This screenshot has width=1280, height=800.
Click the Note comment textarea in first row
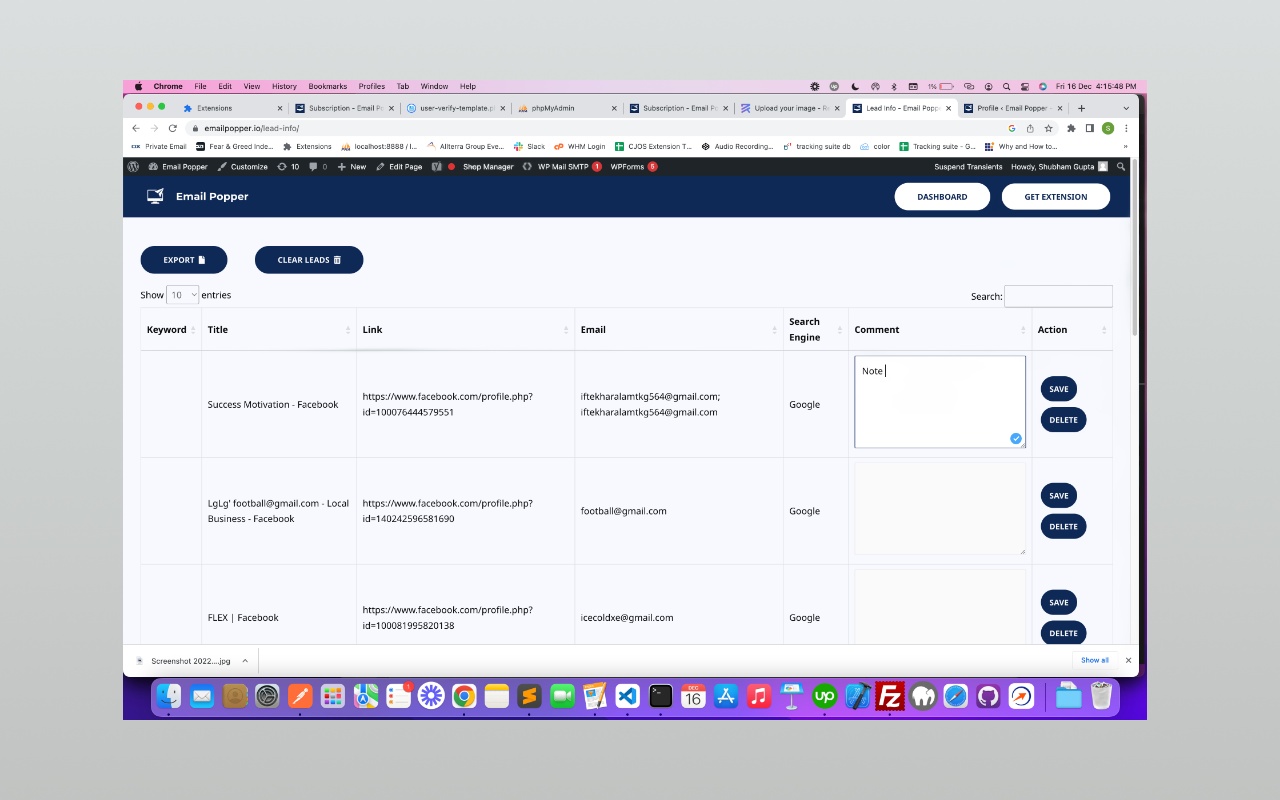(x=940, y=402)
